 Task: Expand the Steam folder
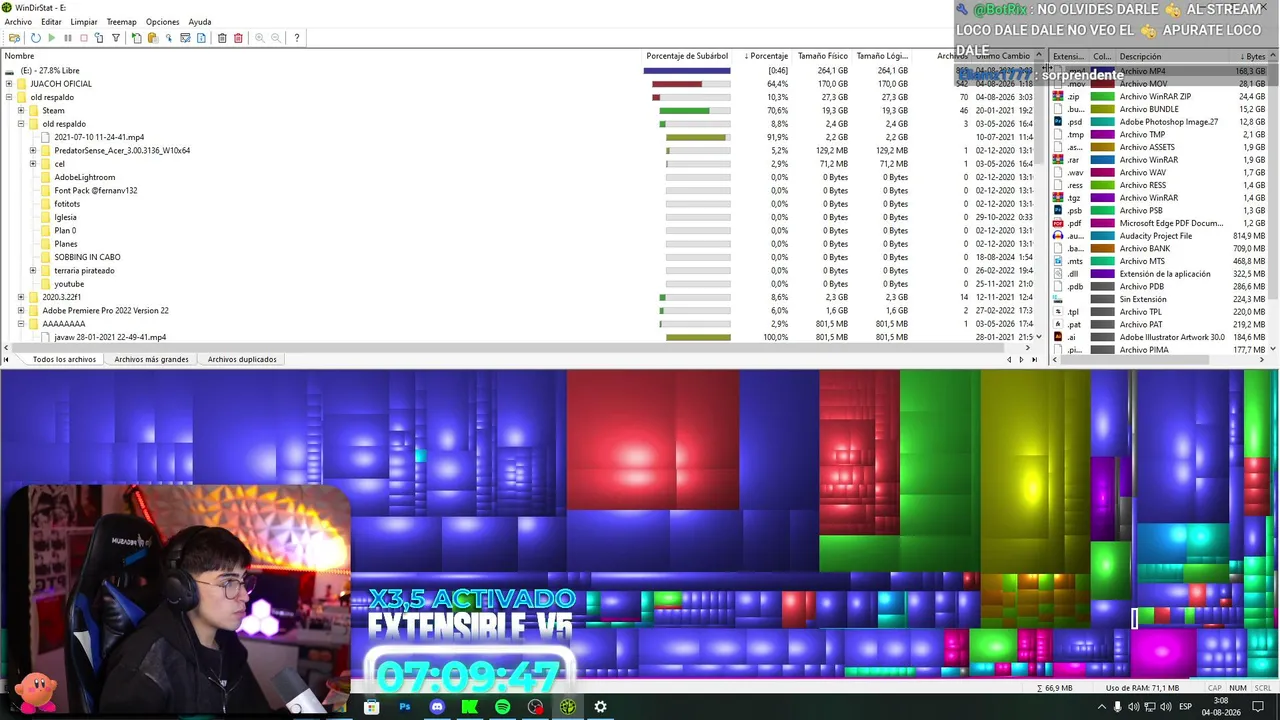coord(21,110)
